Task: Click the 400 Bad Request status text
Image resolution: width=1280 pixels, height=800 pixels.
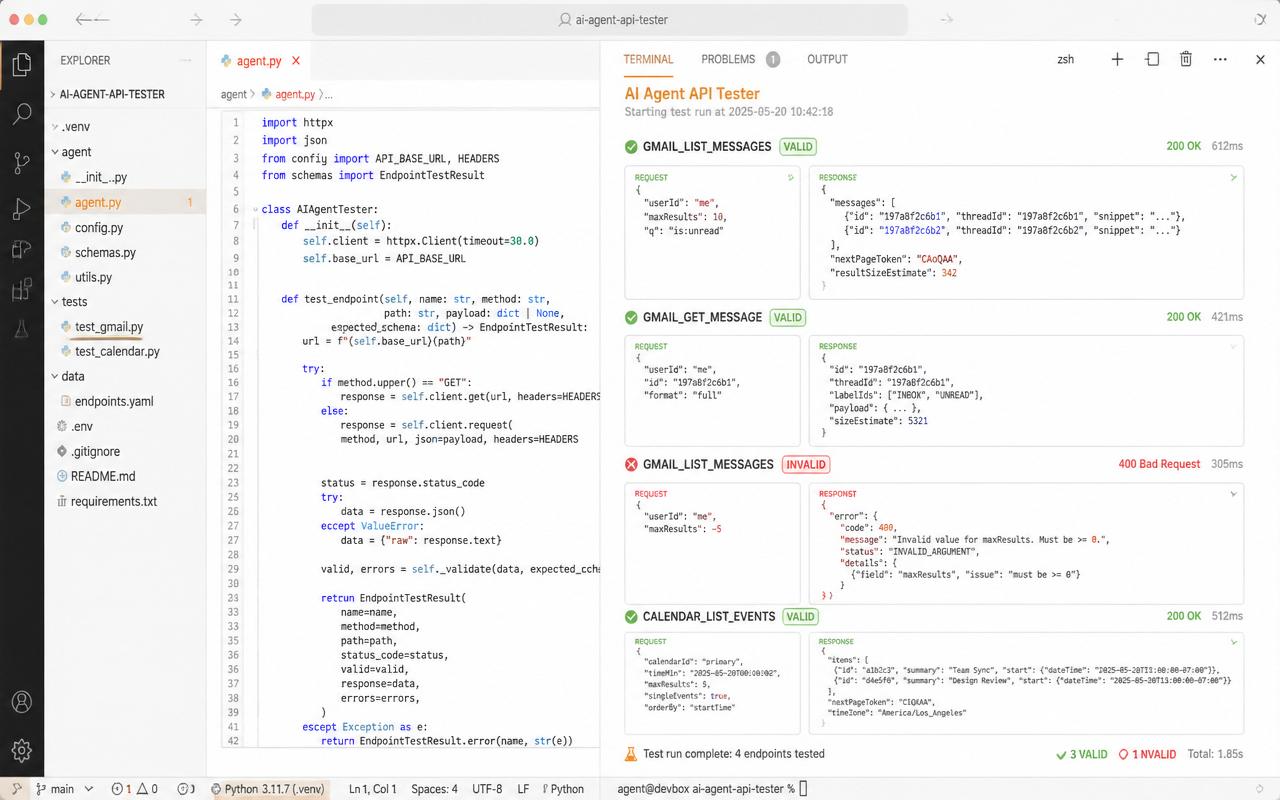Action: (x=1160, y=464)
